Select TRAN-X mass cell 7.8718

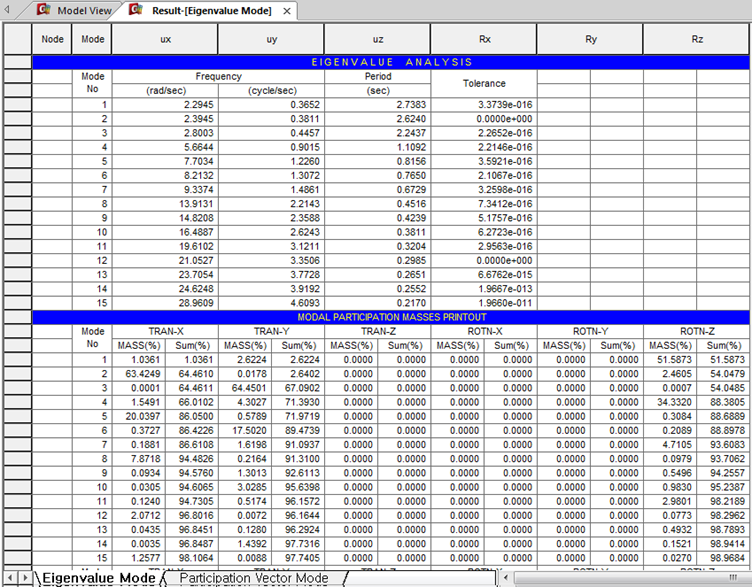click(x=139, y=458)
